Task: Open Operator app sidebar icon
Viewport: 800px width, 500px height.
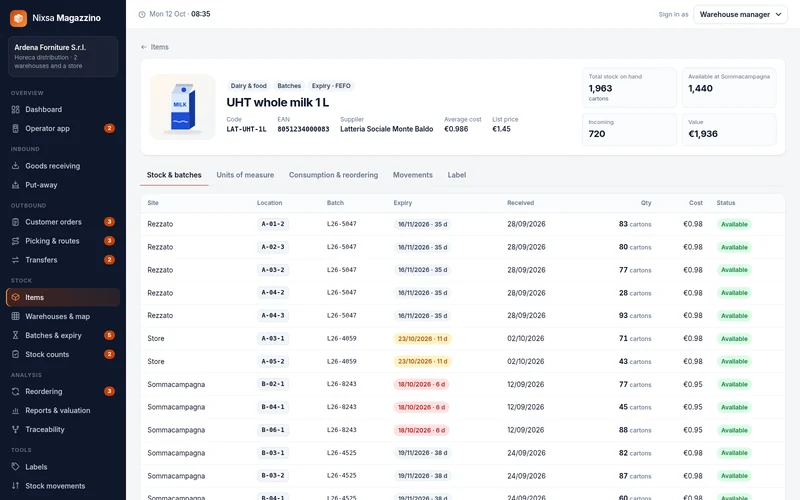Action: [15, 129]
